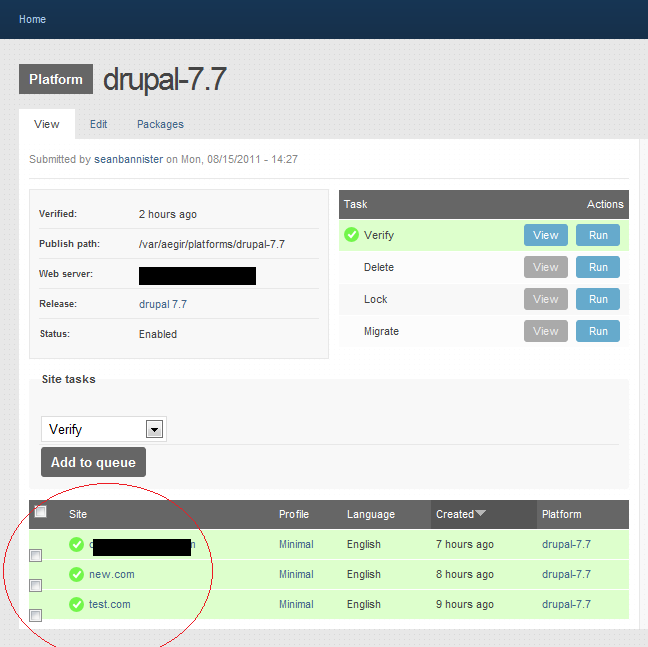Tick the checkbox for the redacted site row
The width and height of the screenshot is (648, 647).
(x=36, y=556)
